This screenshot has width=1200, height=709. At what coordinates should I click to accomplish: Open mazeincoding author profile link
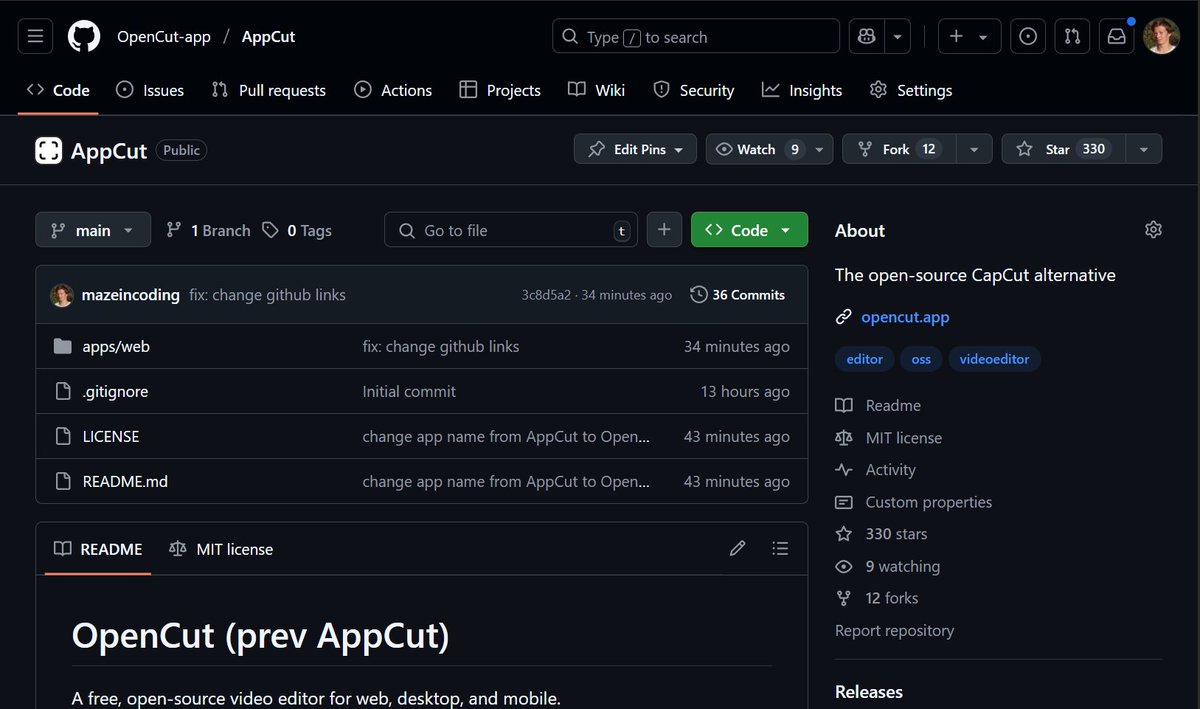tap(131, 295)
